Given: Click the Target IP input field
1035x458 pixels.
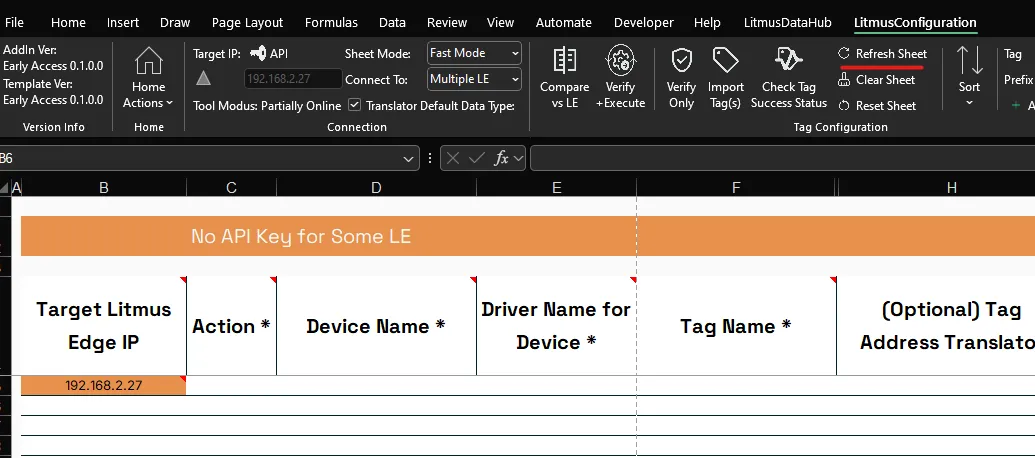Looking at the screenshot, I should coord(293,79).
